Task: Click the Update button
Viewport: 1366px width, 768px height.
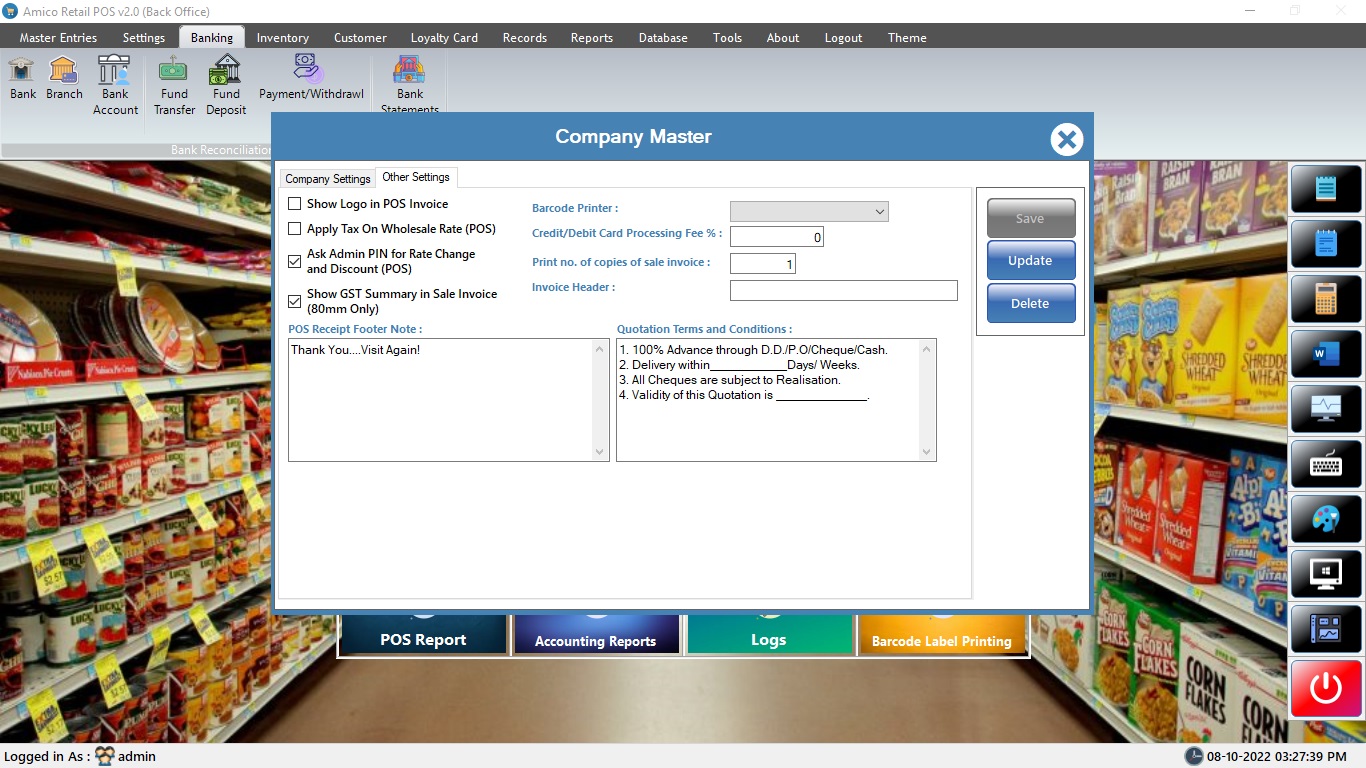Action: coord(1030,261)
